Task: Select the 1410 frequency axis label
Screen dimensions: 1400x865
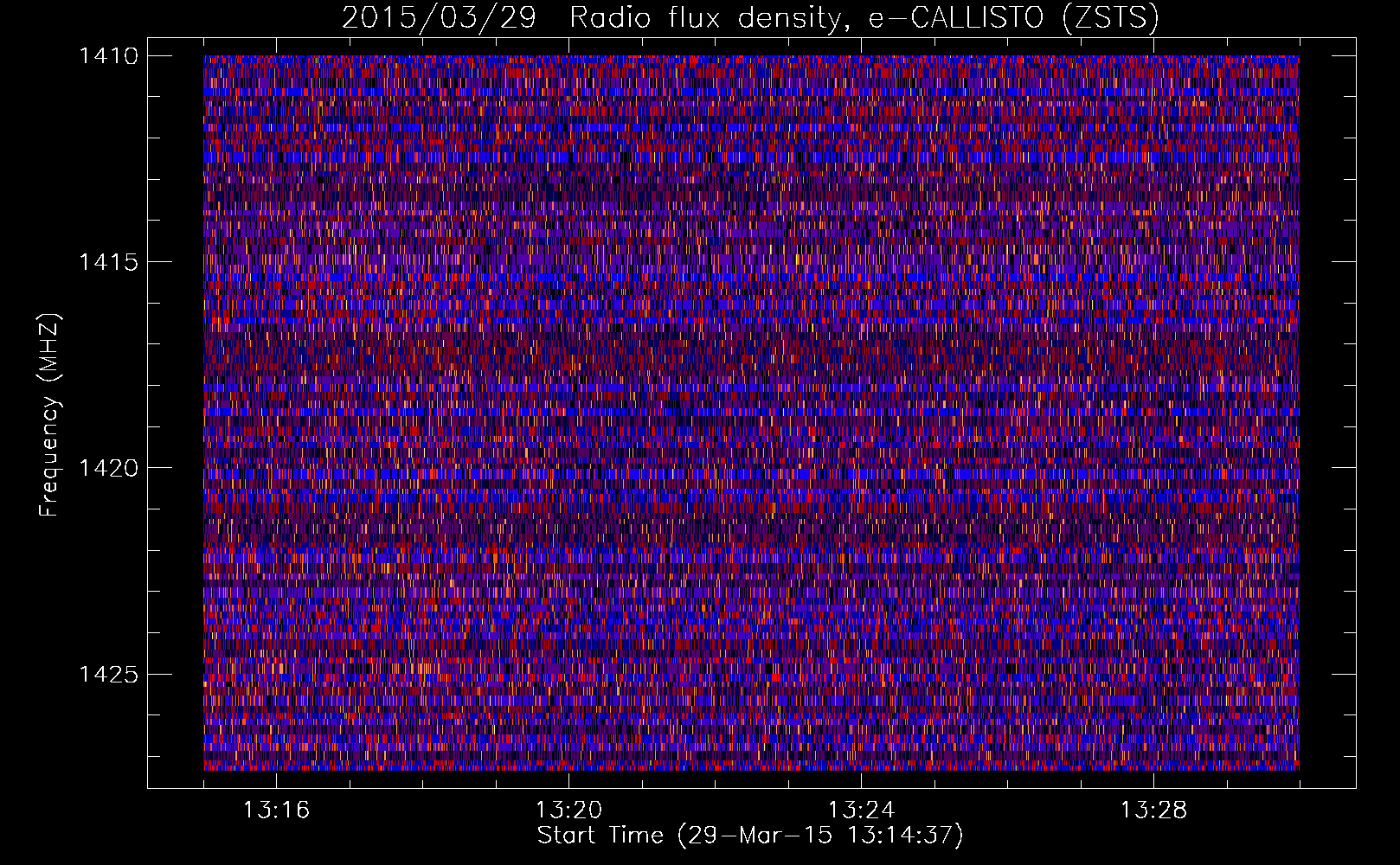Action: click(x=108, y=56)
